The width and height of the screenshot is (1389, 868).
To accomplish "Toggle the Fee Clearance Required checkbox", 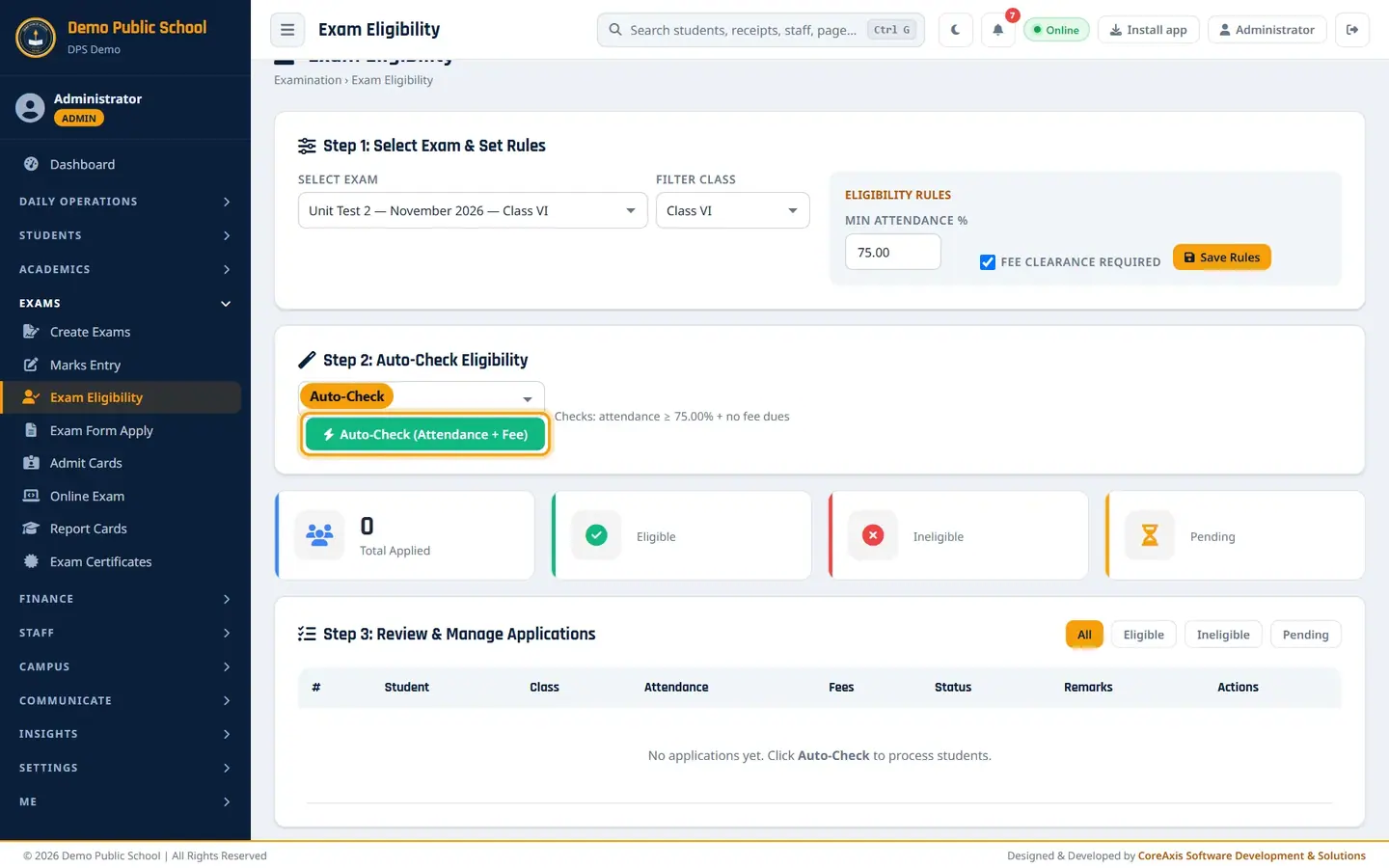I will pos(988,262).
